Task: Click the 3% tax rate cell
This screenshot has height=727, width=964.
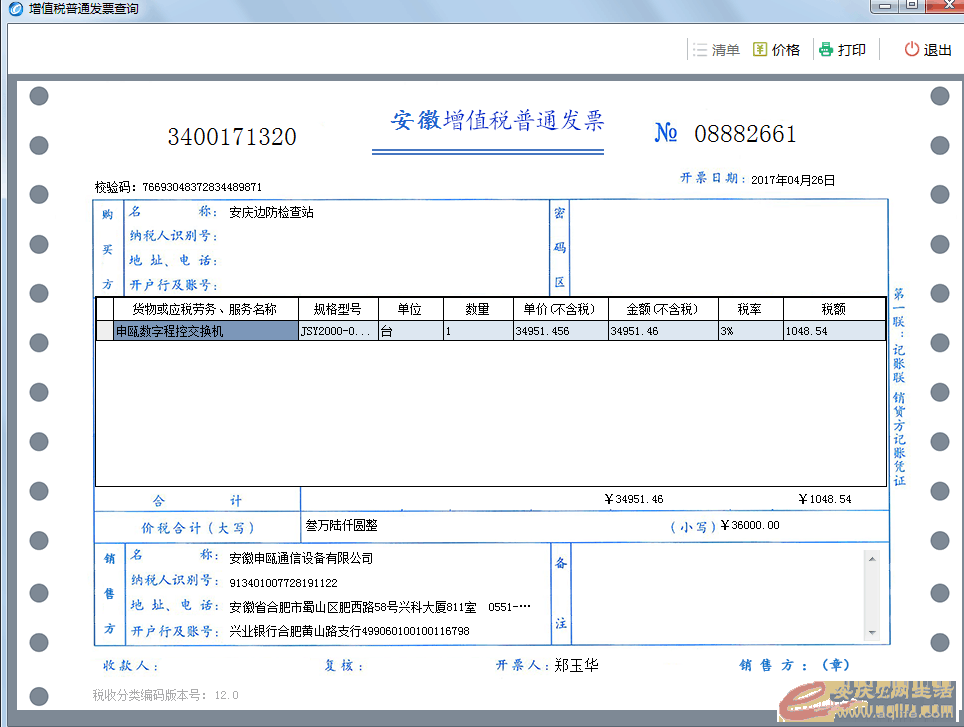Action: click(749, 331)
